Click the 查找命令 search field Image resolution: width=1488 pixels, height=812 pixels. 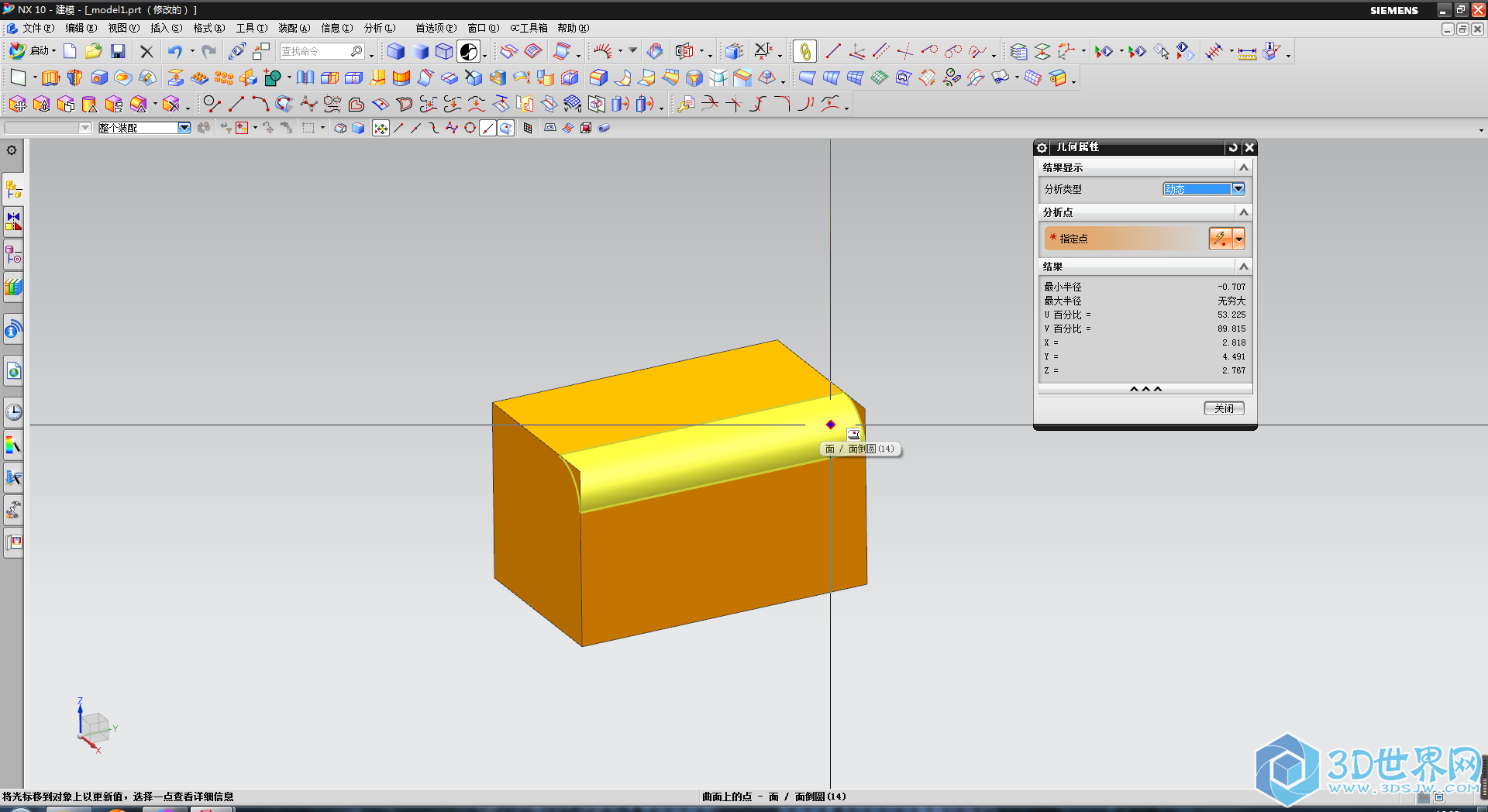pos(322,51)
